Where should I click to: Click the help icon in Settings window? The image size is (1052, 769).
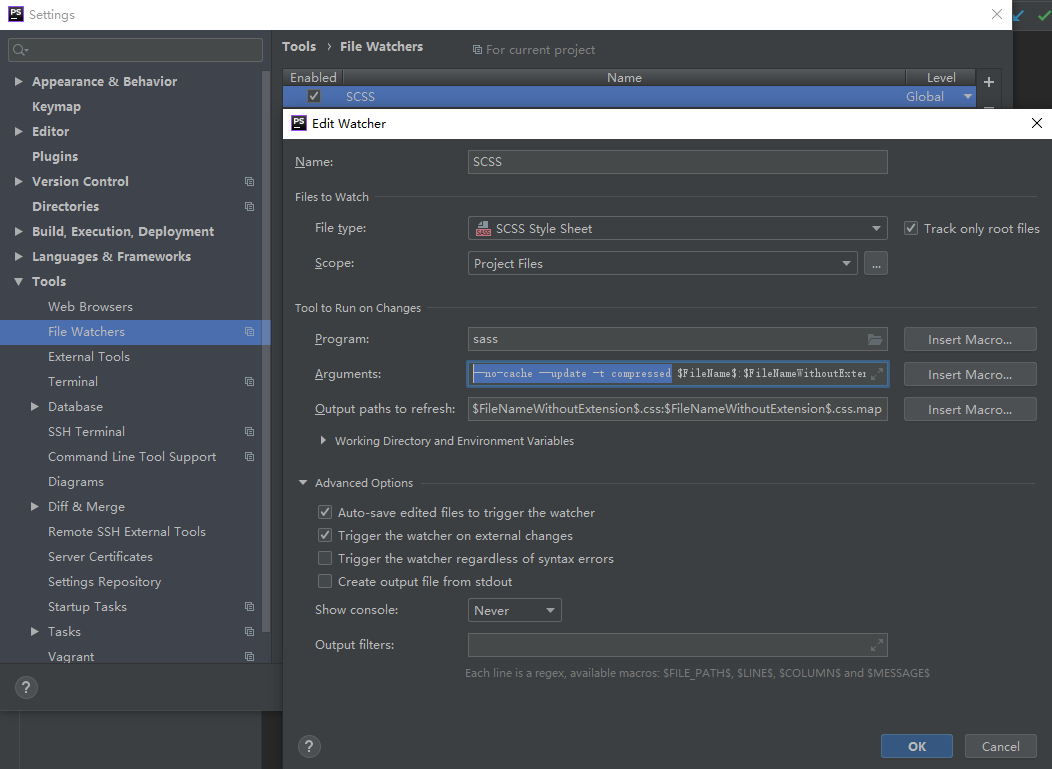[25, 687]
